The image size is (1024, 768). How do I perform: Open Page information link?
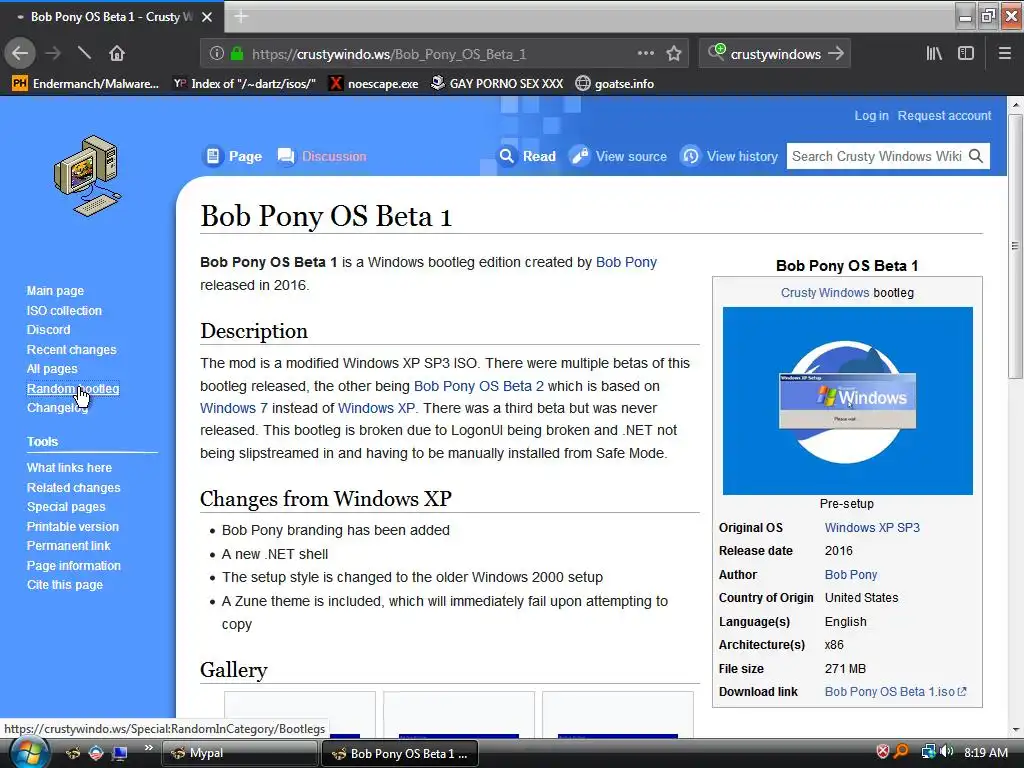point(74,566)
